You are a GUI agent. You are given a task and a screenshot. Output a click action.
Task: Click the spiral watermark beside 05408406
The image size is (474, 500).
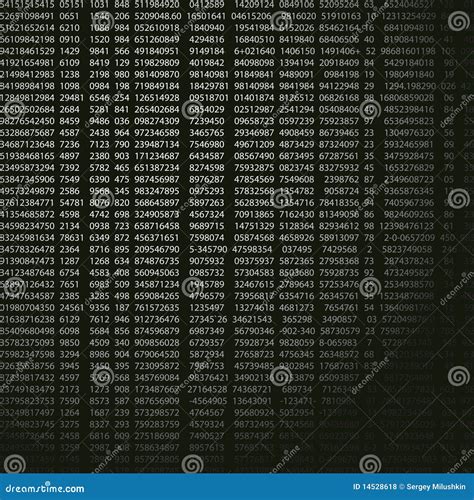point(370,110)
